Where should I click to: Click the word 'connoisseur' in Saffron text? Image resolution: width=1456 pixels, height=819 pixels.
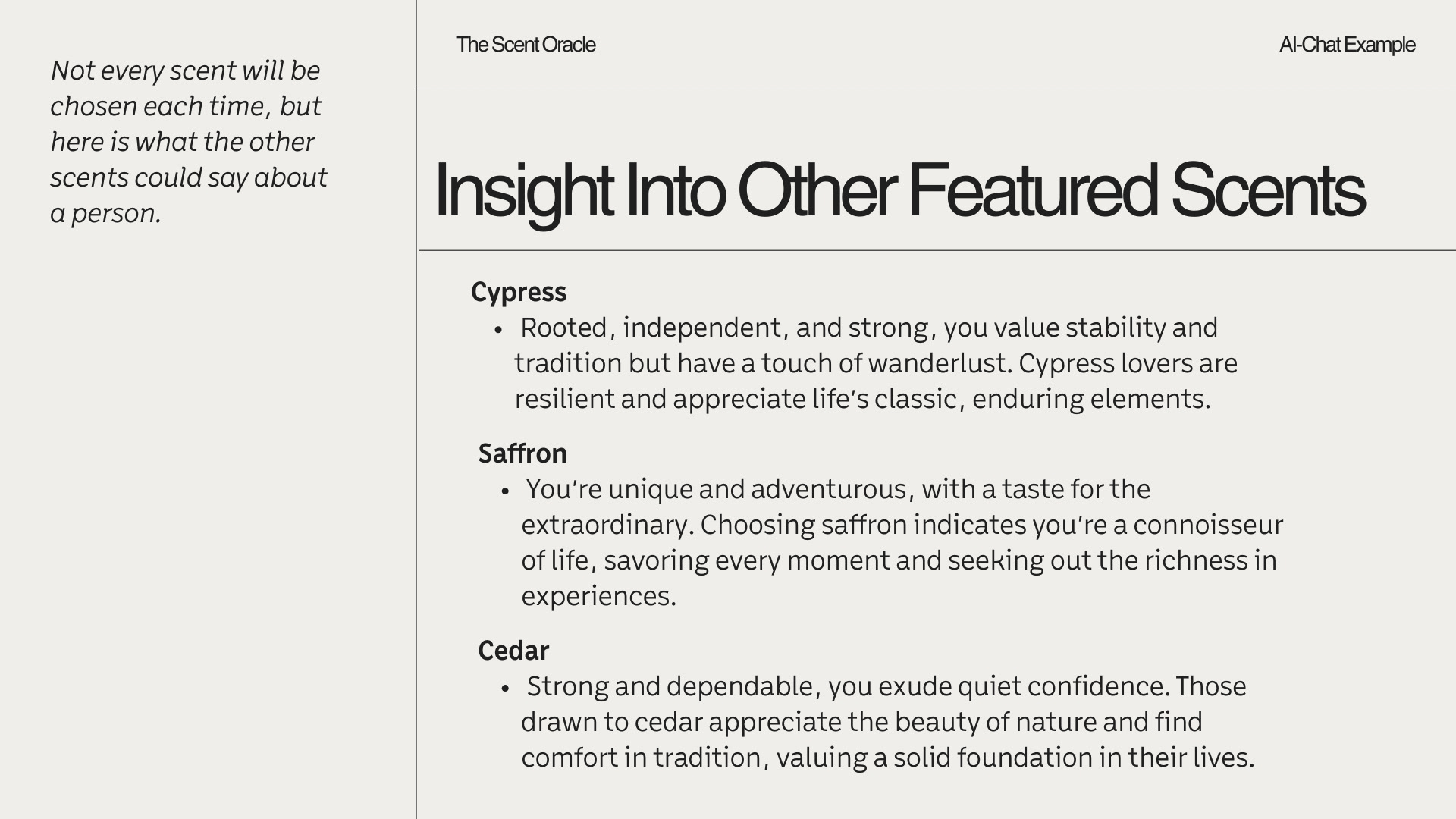point(1208,525)
